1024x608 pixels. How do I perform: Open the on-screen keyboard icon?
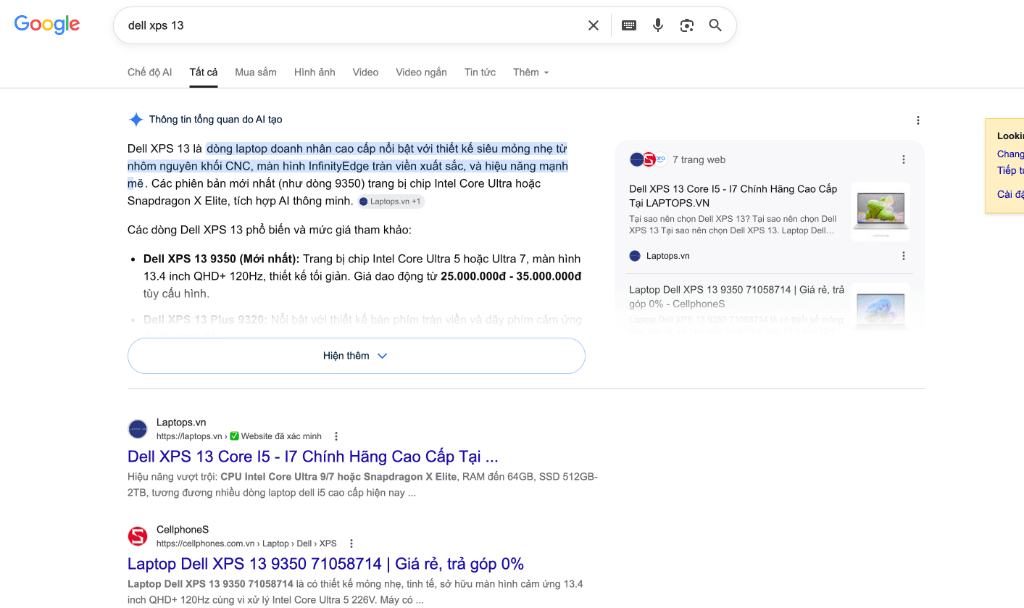[x=629, y=25]
